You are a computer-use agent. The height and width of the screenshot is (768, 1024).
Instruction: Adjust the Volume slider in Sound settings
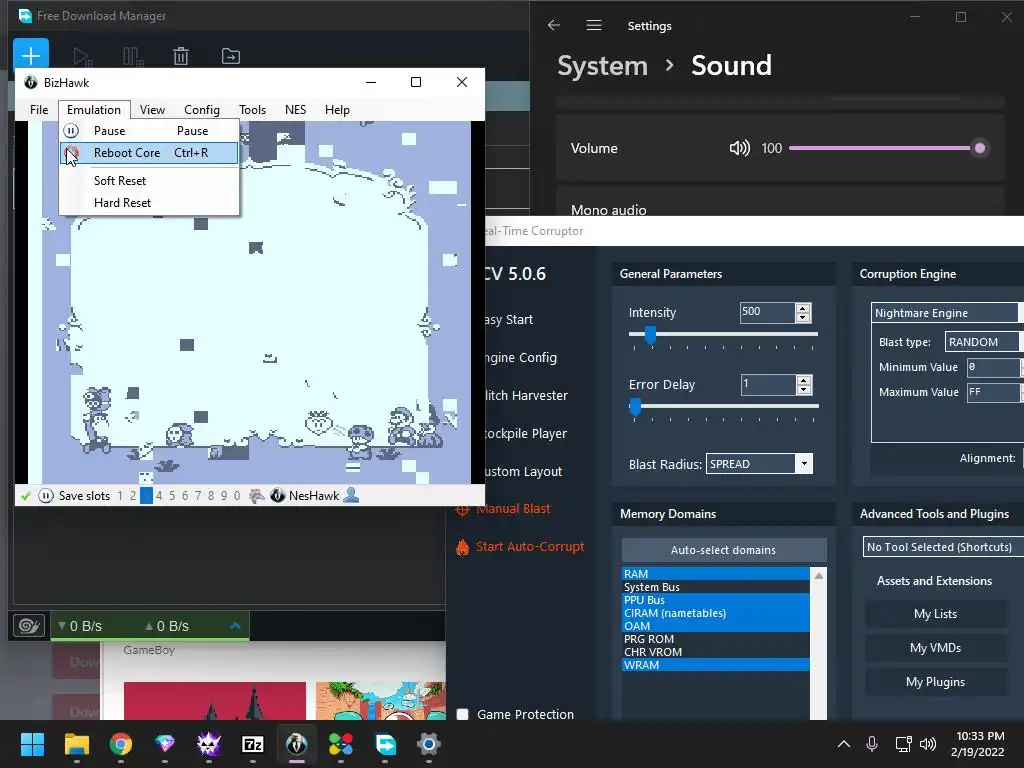click(x=884, y=148)
